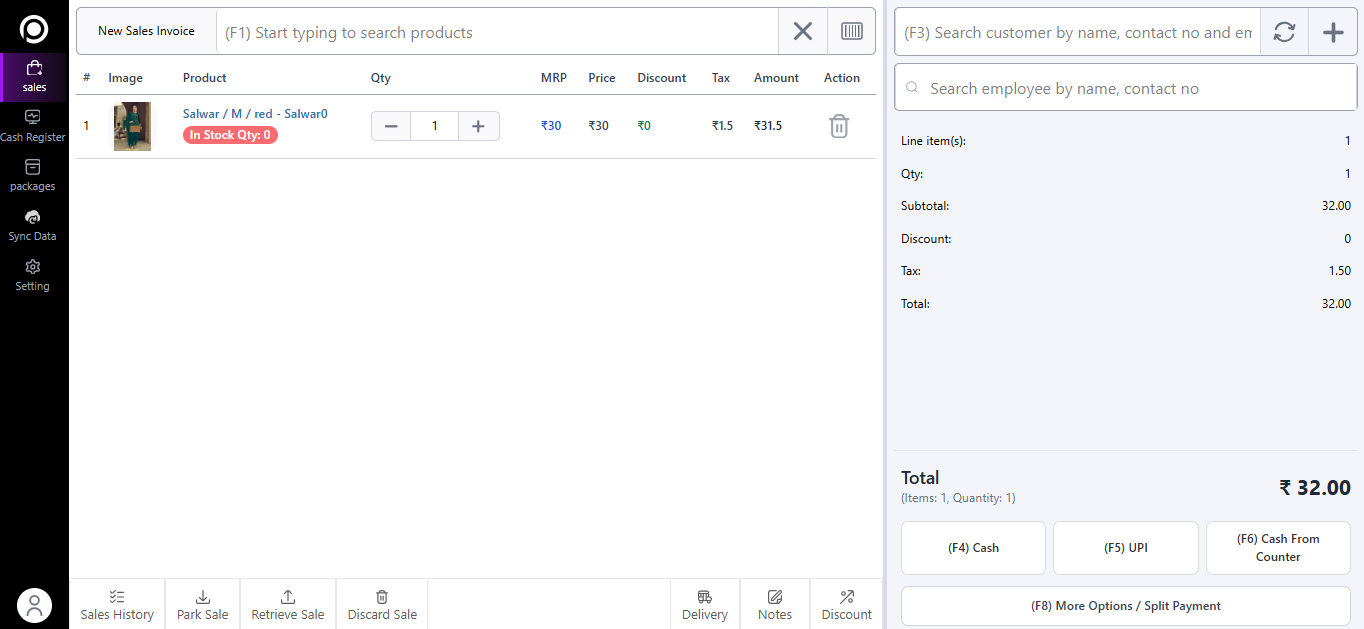This screenshot has width=1364, height=629.
Task: Pay using (F4) Cash button
Action: pos(973,548)
